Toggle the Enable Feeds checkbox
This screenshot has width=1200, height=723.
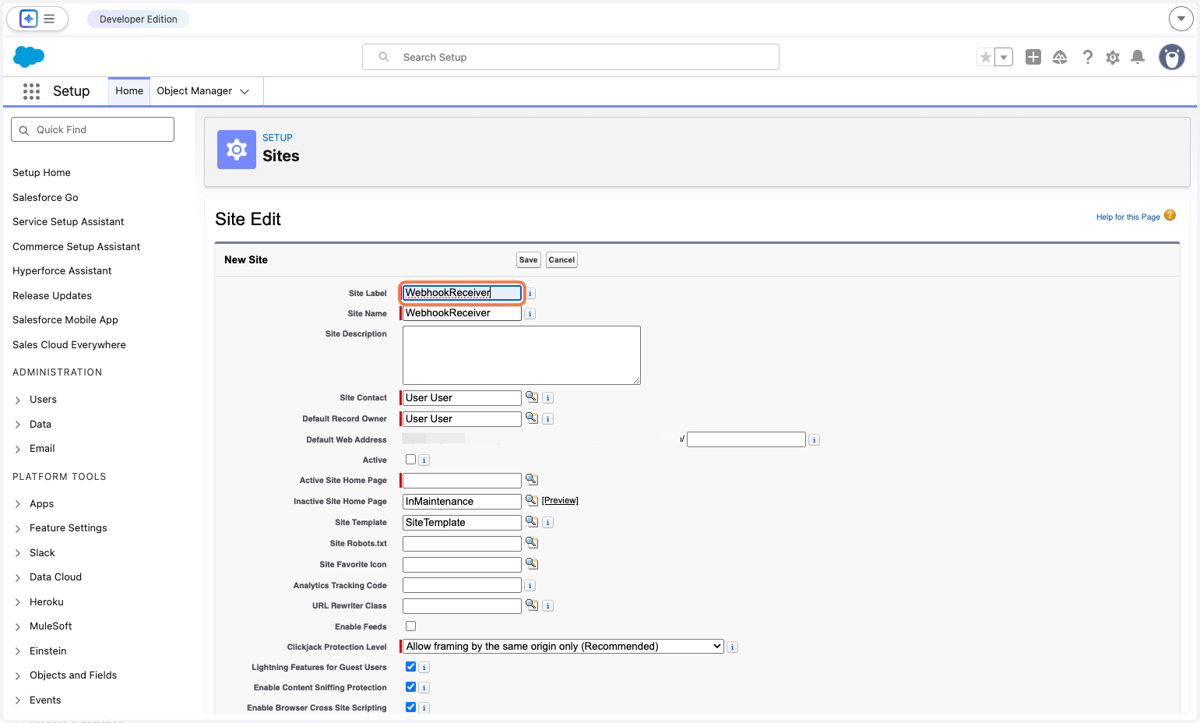410,626
